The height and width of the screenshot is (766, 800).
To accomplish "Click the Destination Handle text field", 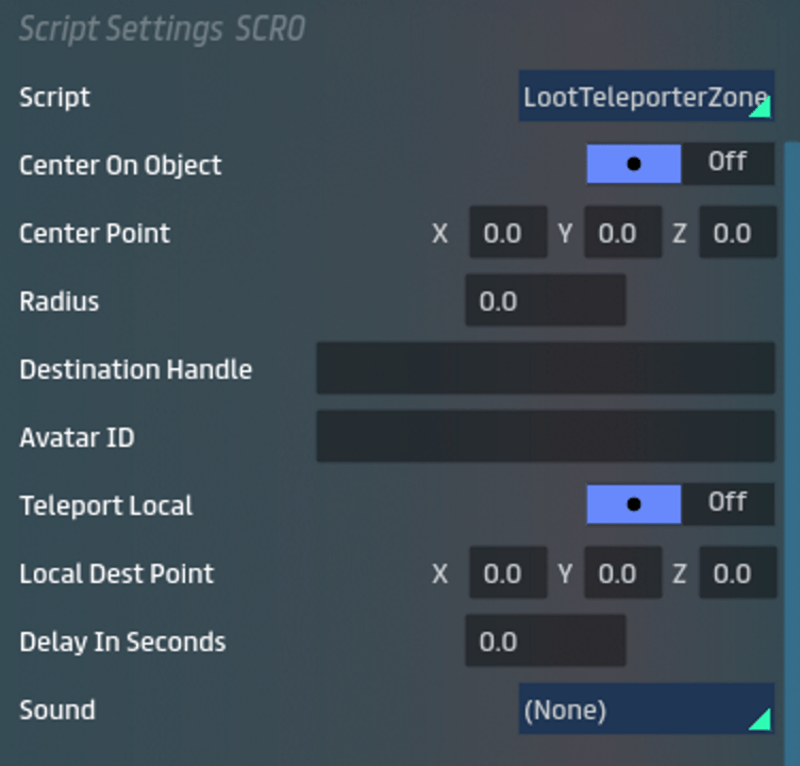I will pyautogui.click(x=545, y=368).
